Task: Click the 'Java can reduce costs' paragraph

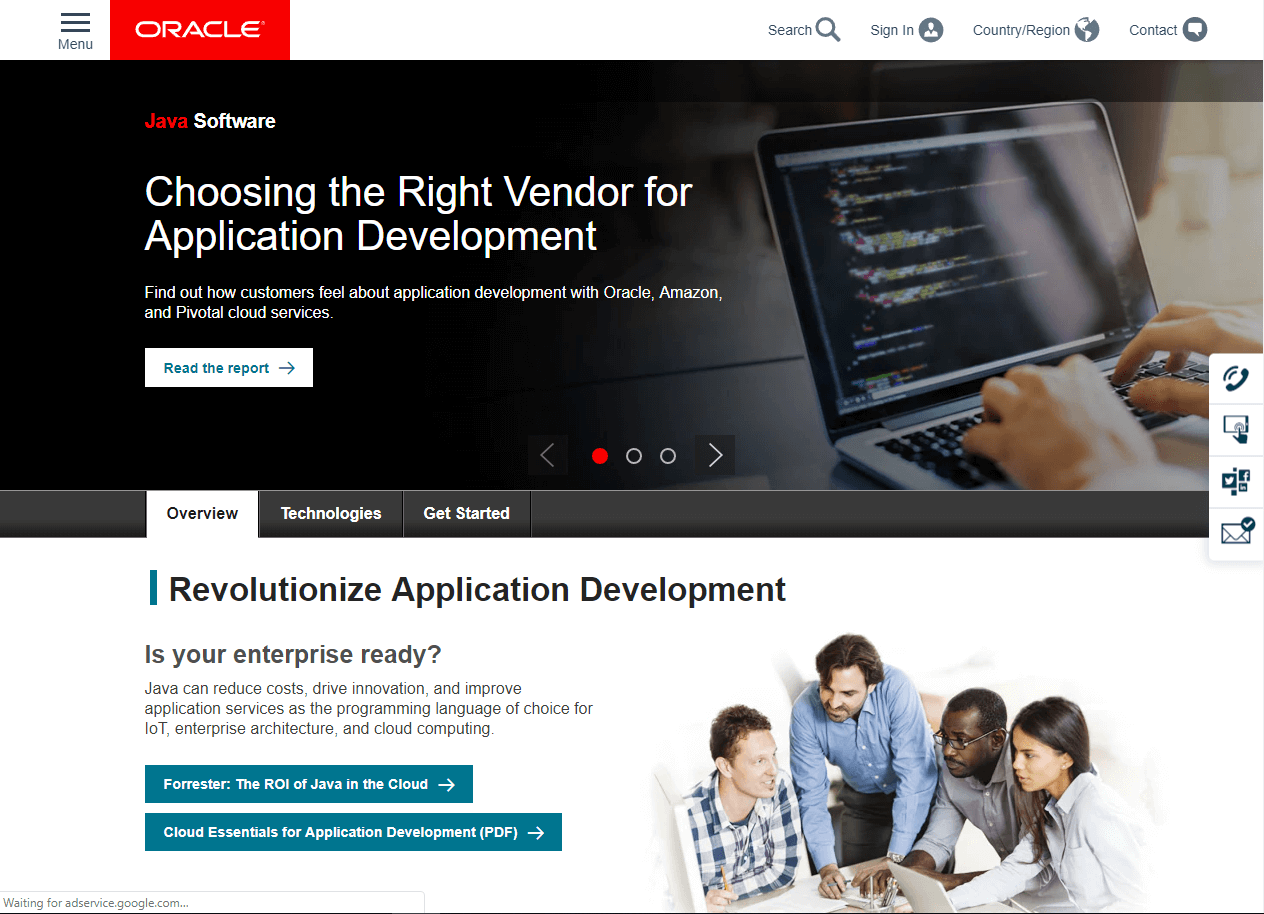Action: pyautogui.click(x=369, y=709)
